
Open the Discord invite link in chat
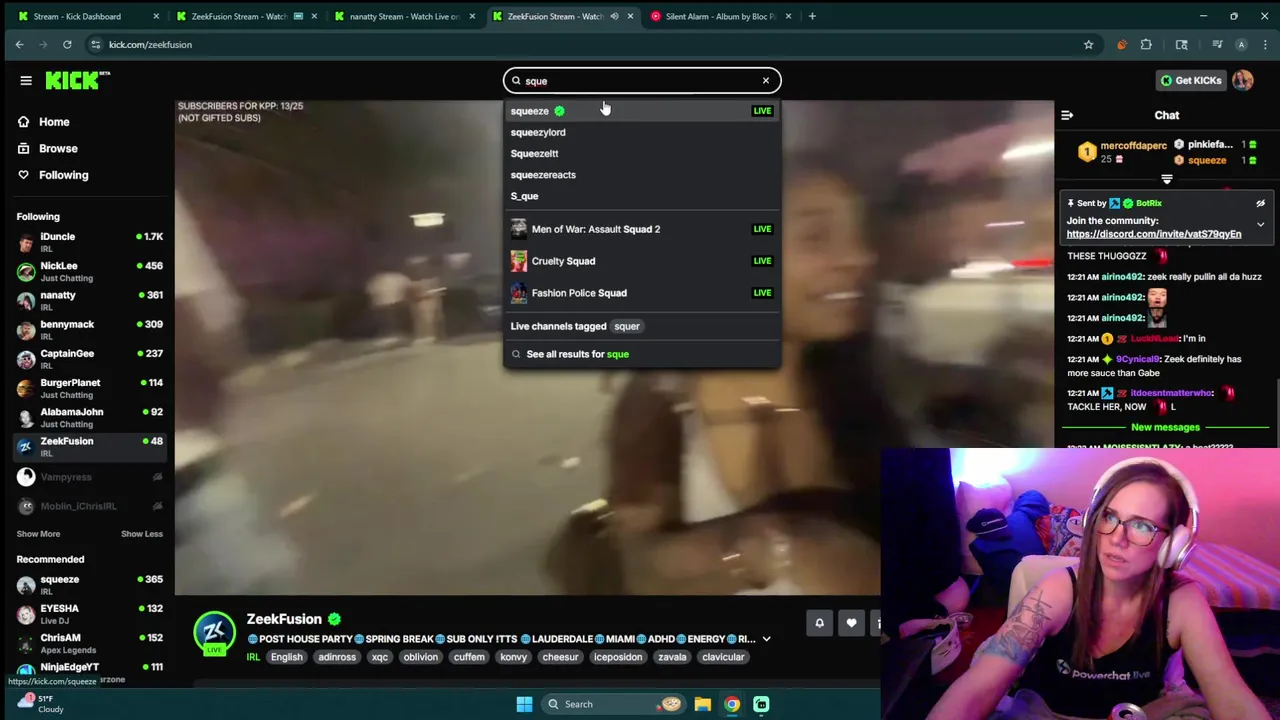point(1153,234)
